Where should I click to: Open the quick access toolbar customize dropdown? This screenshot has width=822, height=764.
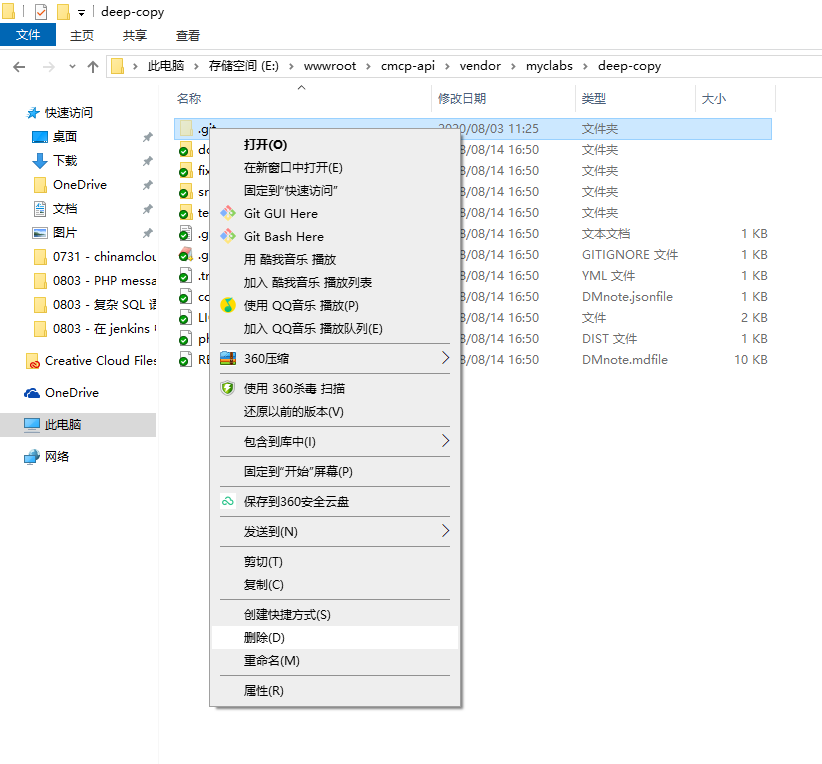[x=81, y=13]
